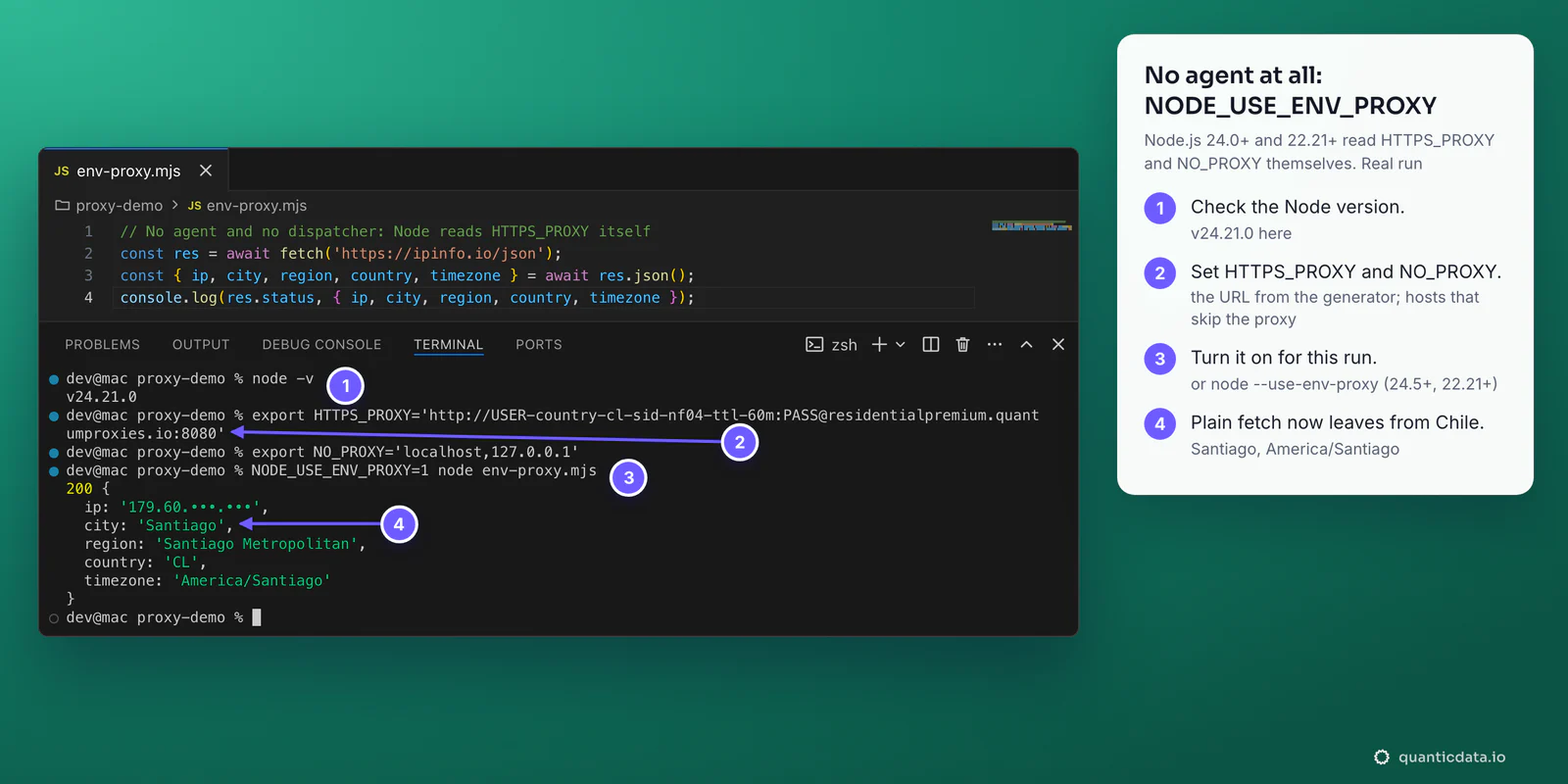Open the quanticdata.io logo link
The height and width of the screenshot is (784, 1568).
pos(1439,757)
